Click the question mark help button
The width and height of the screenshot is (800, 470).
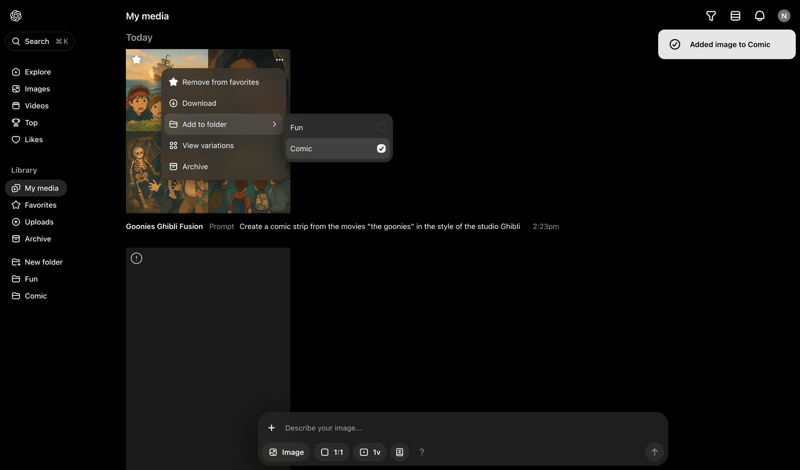tap(421, 452)
